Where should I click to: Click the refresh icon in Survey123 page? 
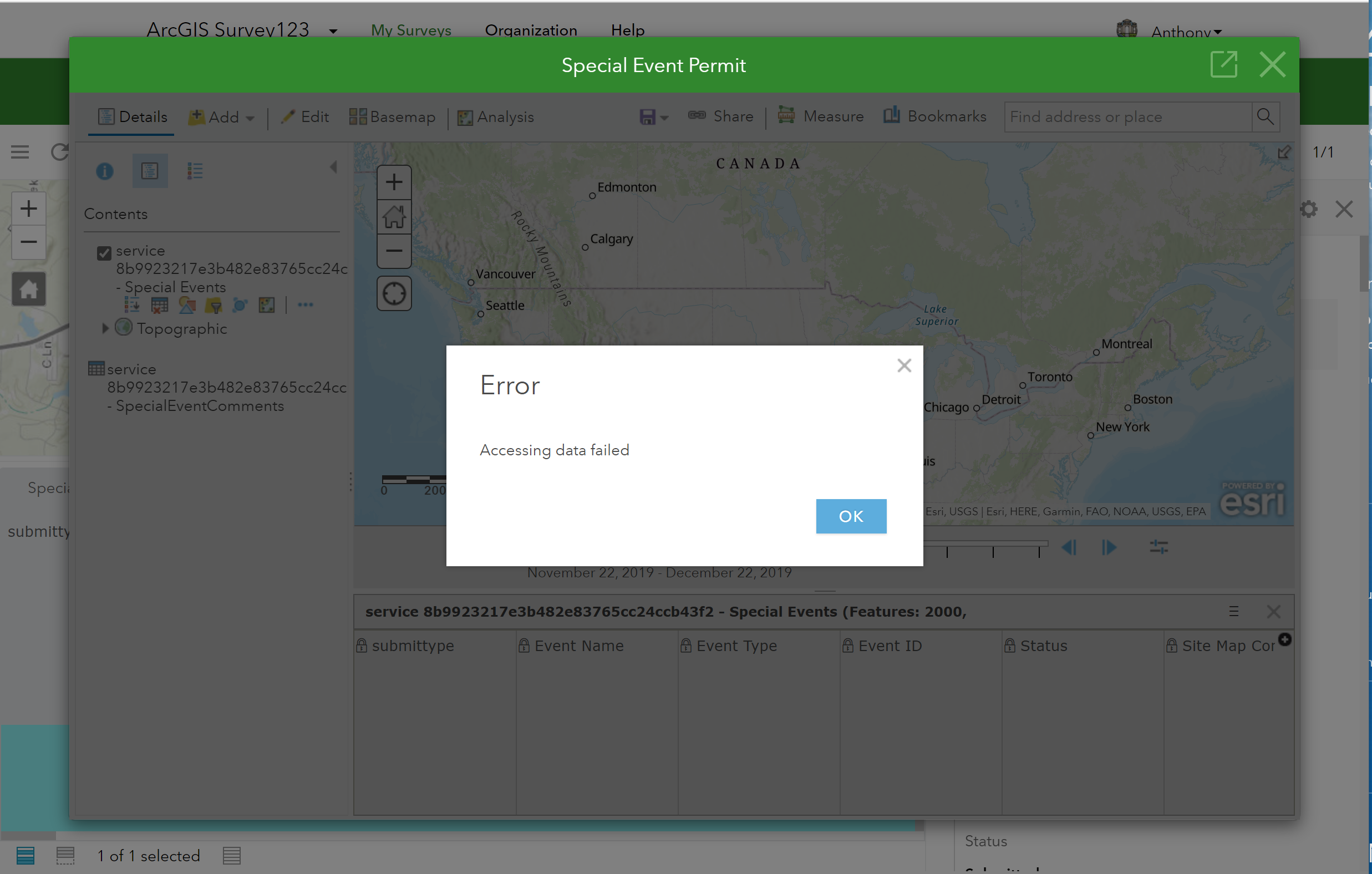[x=59, y=151]
